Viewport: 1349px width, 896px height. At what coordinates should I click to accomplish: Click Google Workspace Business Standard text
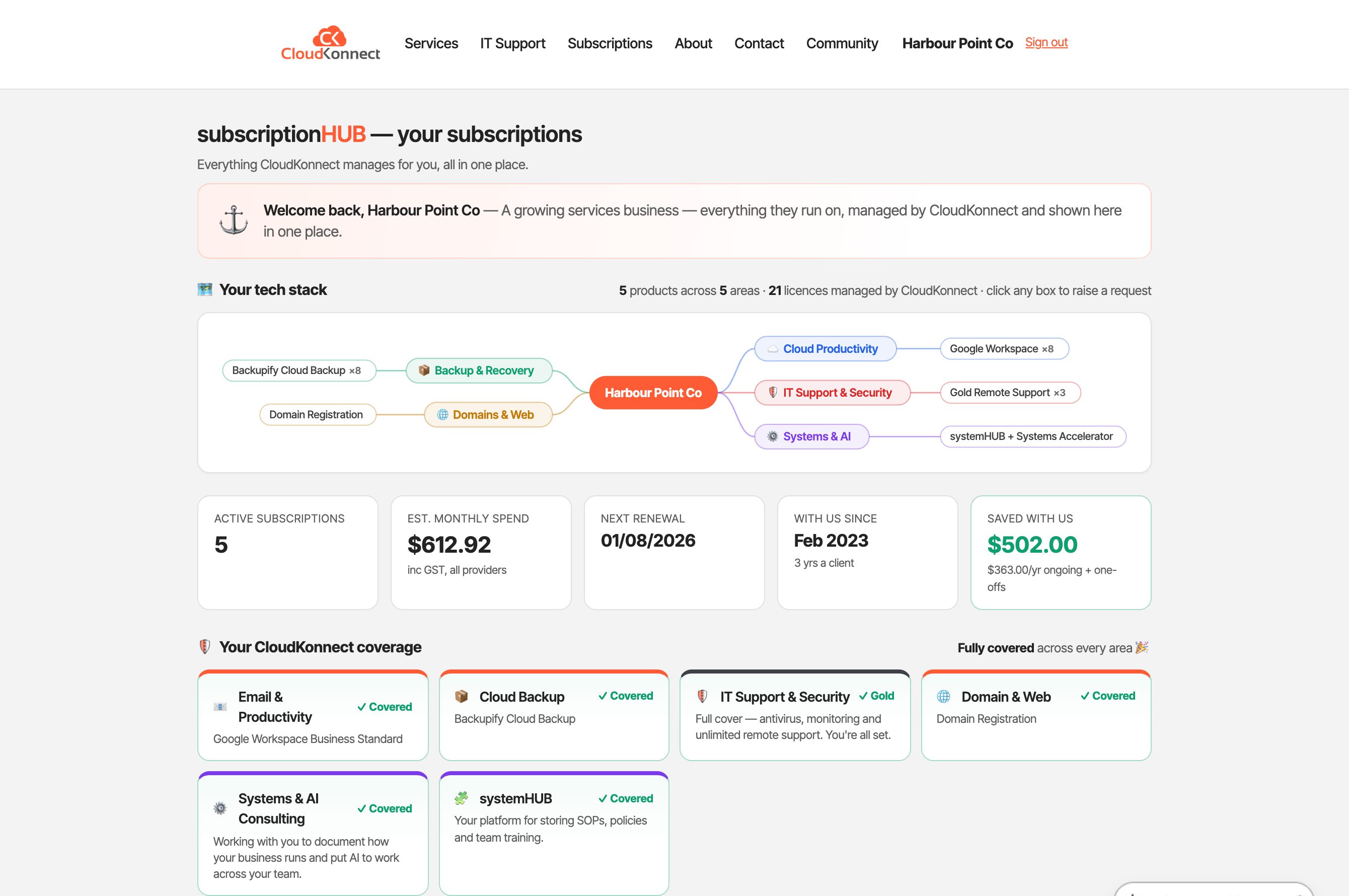[x=308, y=739]
